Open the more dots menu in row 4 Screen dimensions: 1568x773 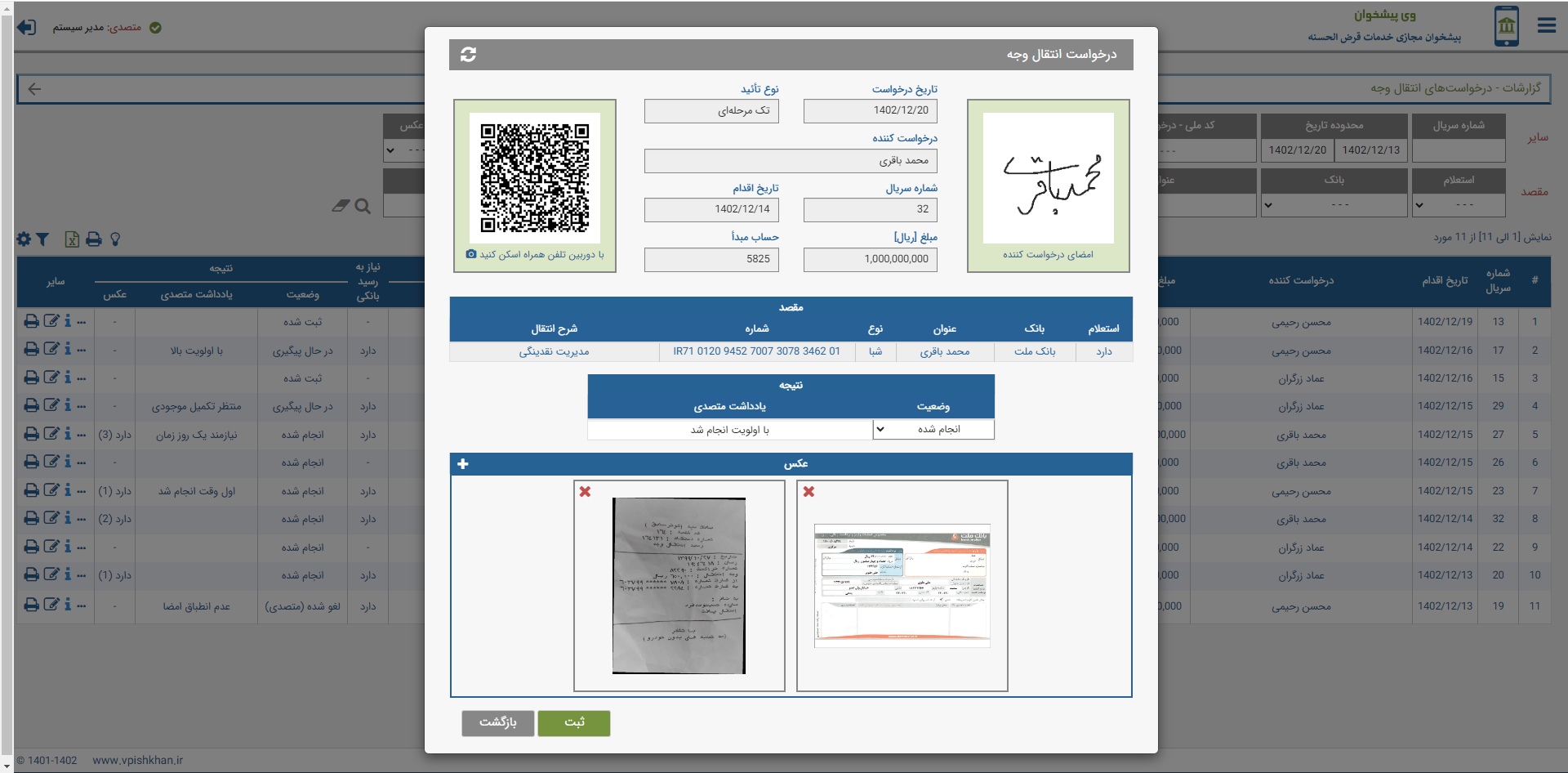tap(82, 407)
